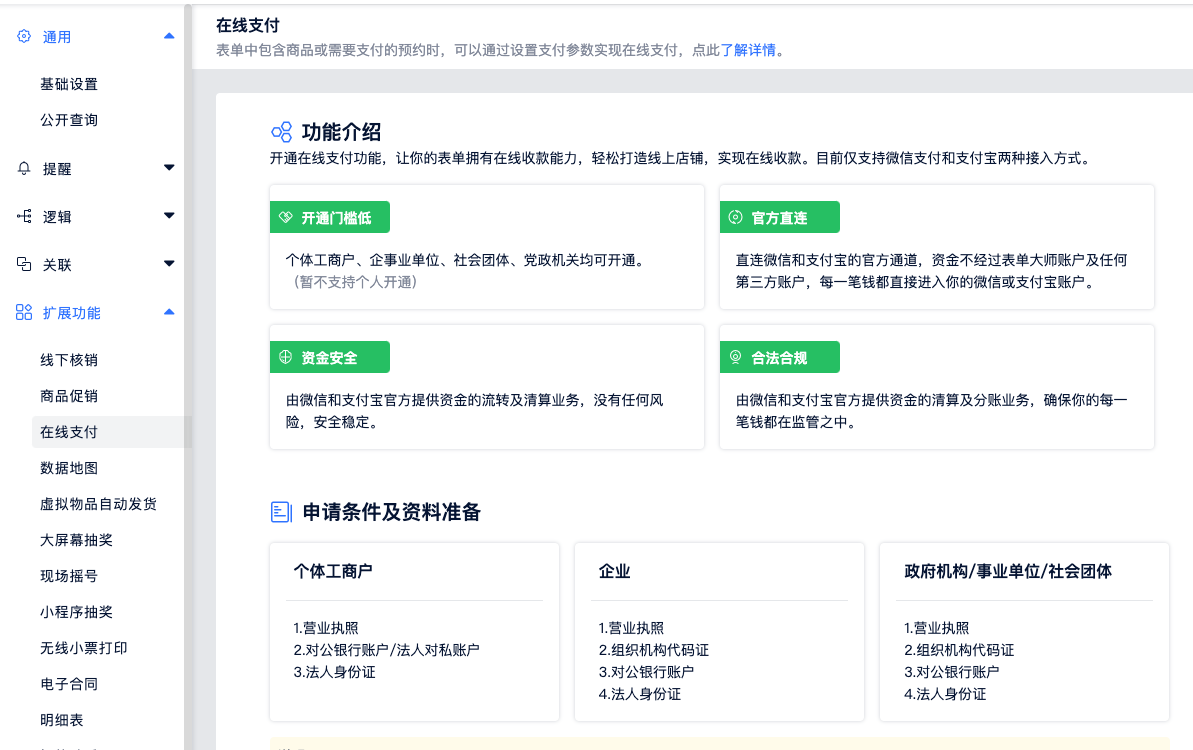Click the 资金安全 shield badge icon

point(285,357)
